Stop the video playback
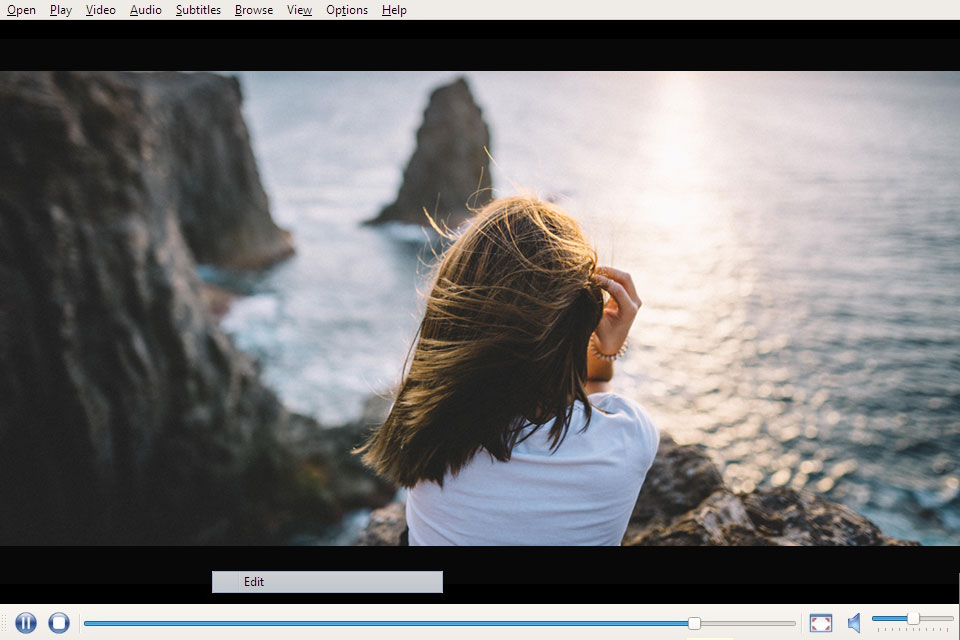960x640 pixels. [59, 623]
